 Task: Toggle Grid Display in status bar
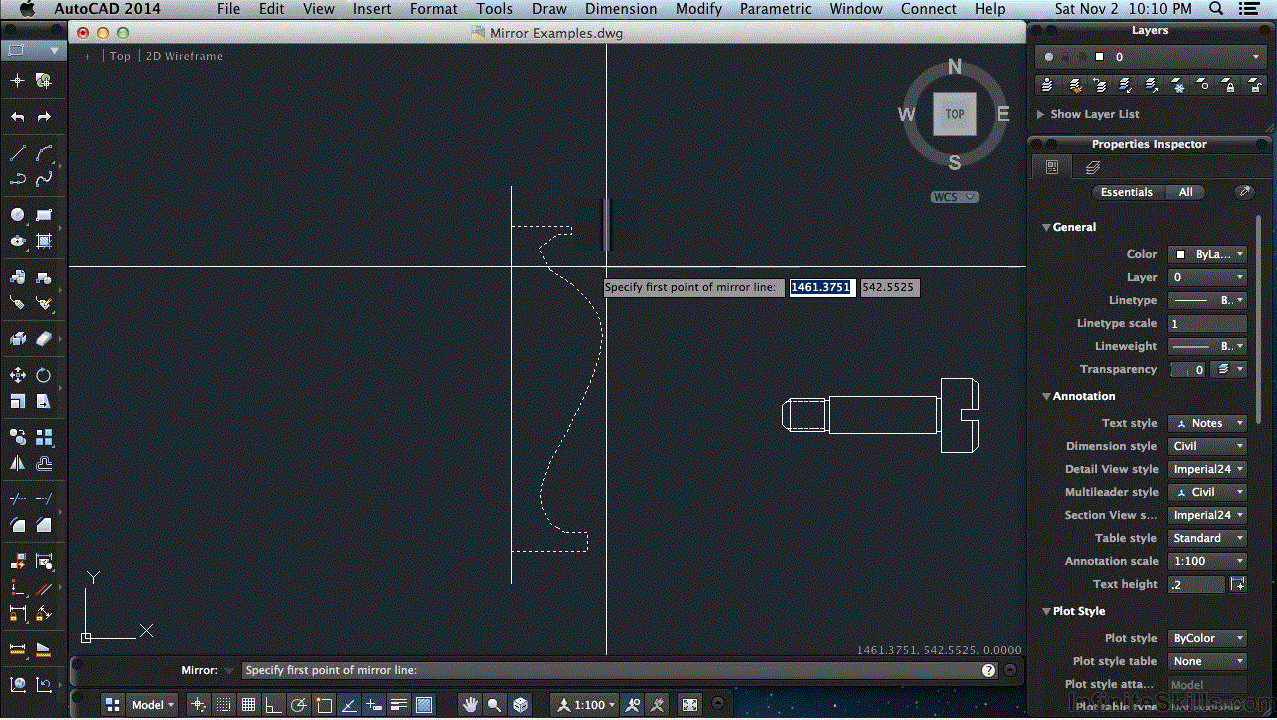(x=248, y=705)
